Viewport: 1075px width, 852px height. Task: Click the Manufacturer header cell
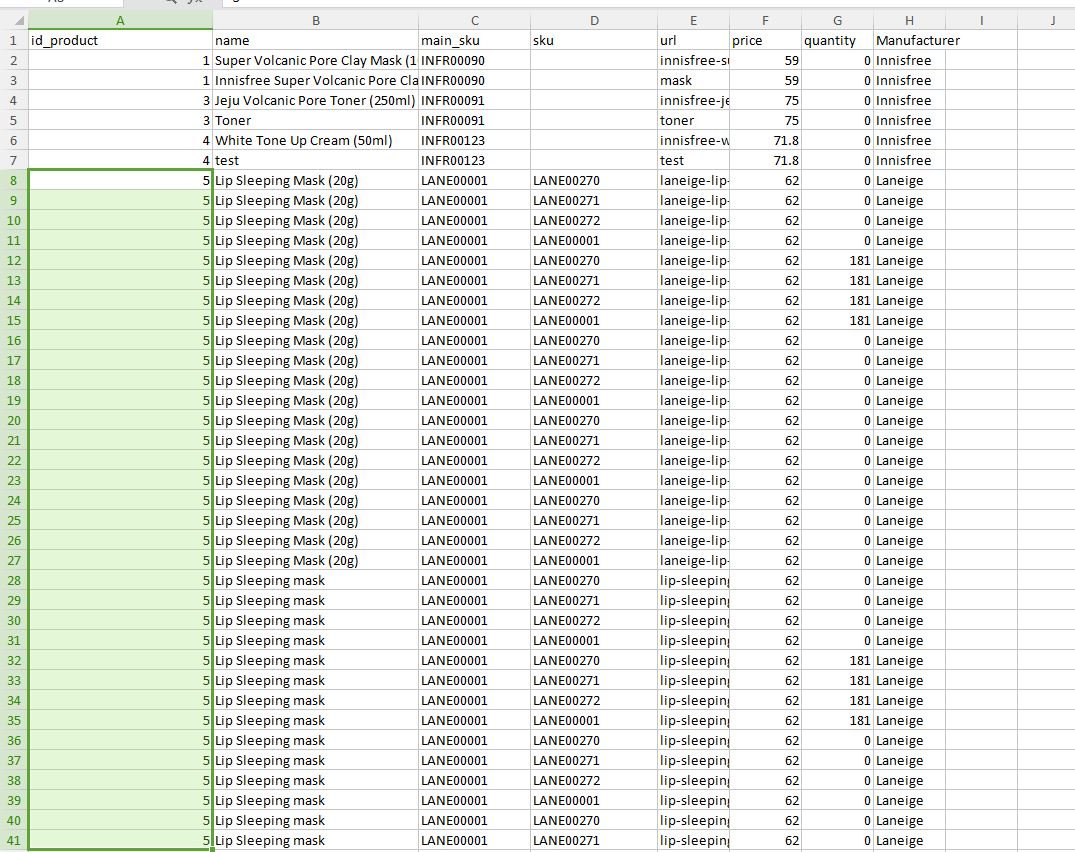click(909, 40)
